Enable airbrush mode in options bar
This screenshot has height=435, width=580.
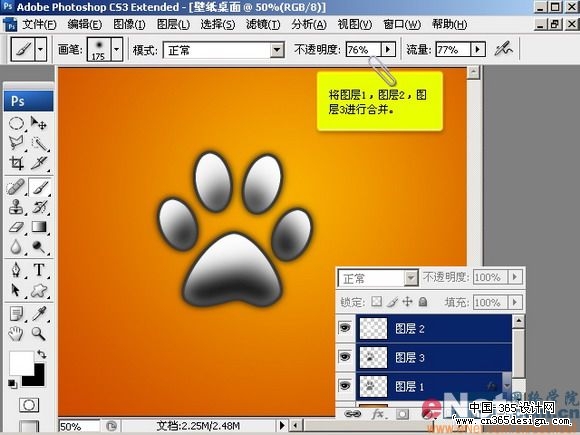pos(504,49)
